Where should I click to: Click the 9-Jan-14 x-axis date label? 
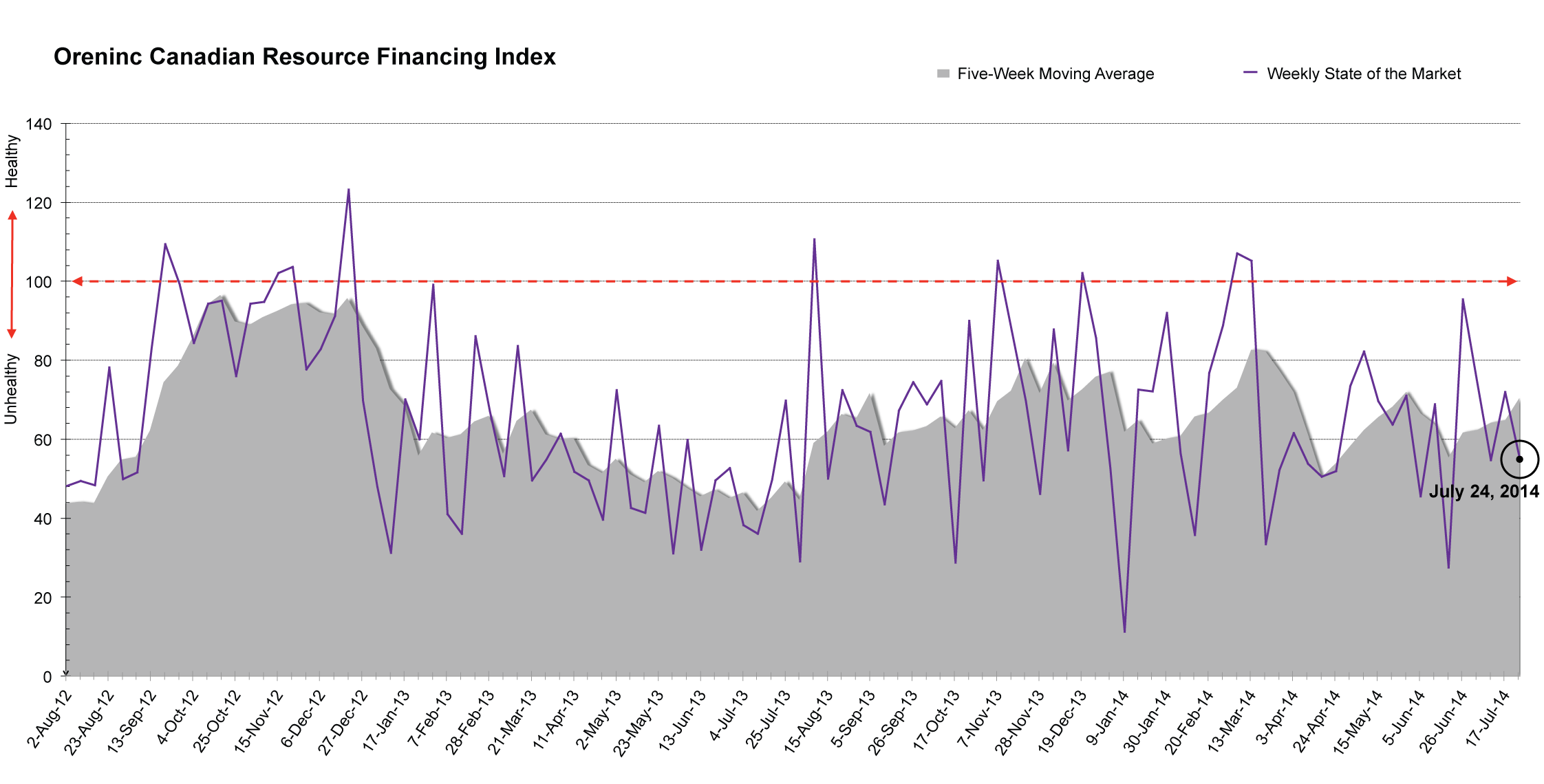click(x=1108, y=717)
